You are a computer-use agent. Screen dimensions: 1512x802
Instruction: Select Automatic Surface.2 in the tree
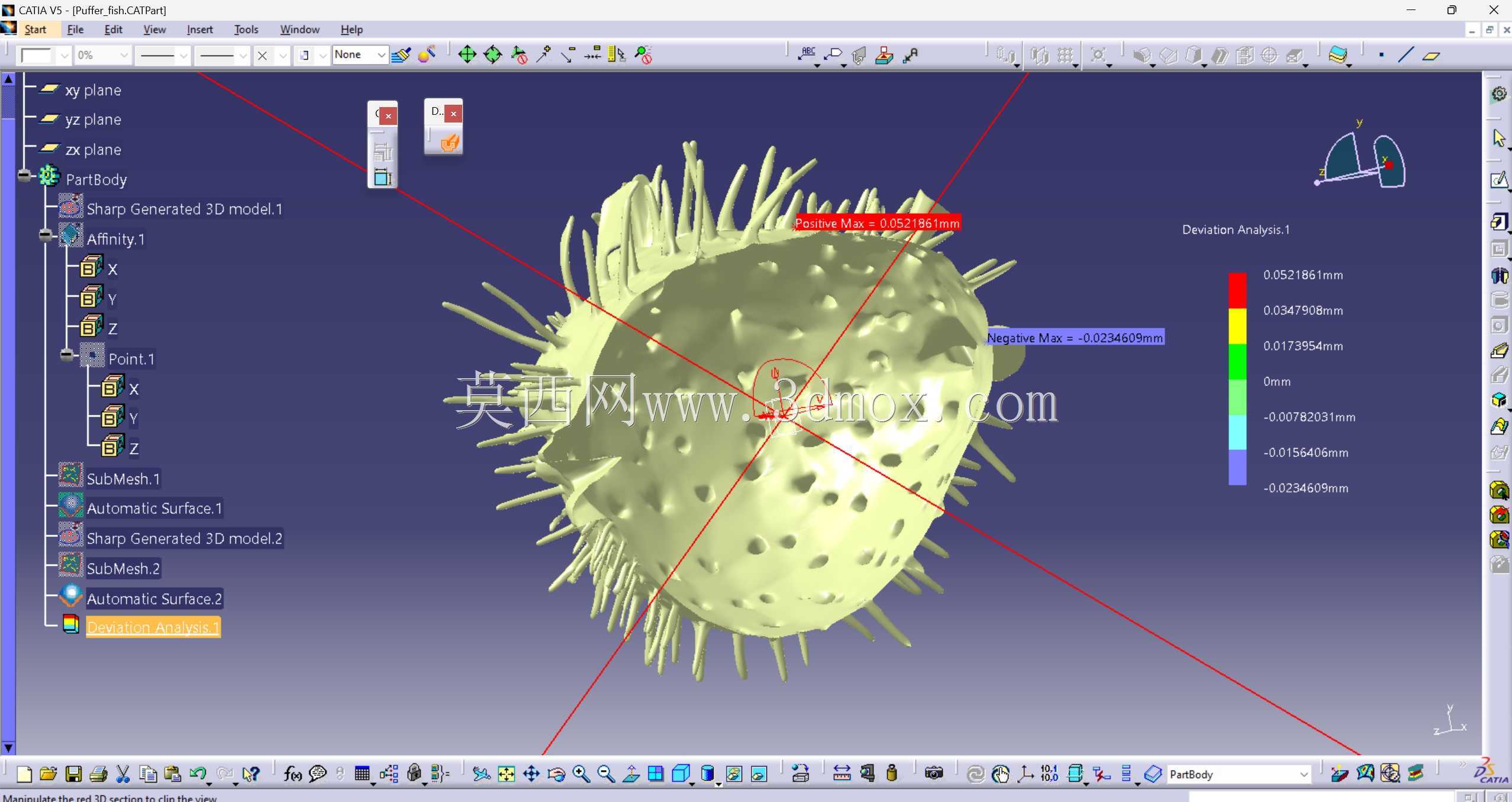coord(154,598)
